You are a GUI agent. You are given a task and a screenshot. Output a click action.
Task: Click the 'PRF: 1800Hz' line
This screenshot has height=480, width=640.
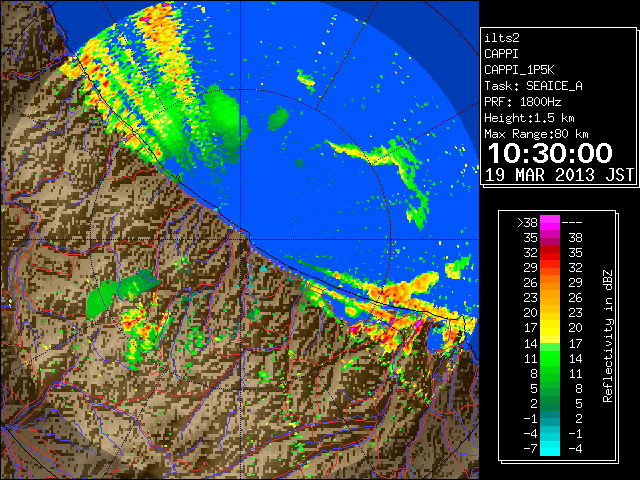tap(522, 102)
